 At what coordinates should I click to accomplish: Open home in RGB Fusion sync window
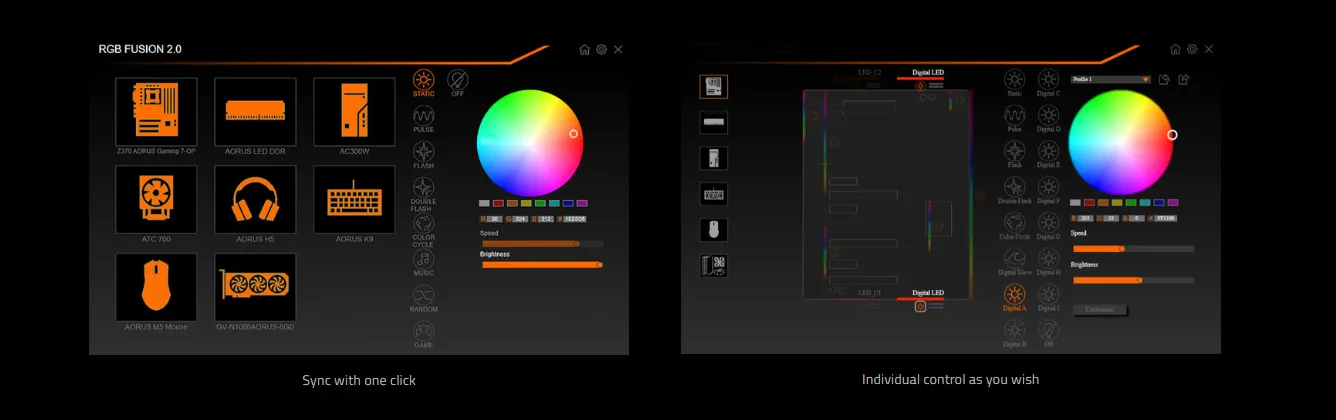pyautogui.click(x=585, y=49)
